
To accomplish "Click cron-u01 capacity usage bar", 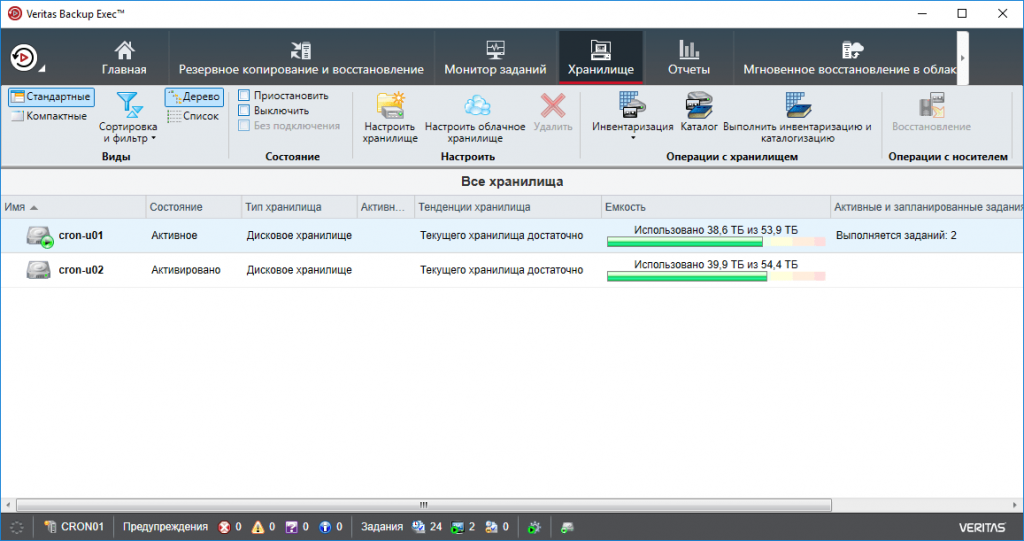I will pyautogui.click(x=716, y=242).
